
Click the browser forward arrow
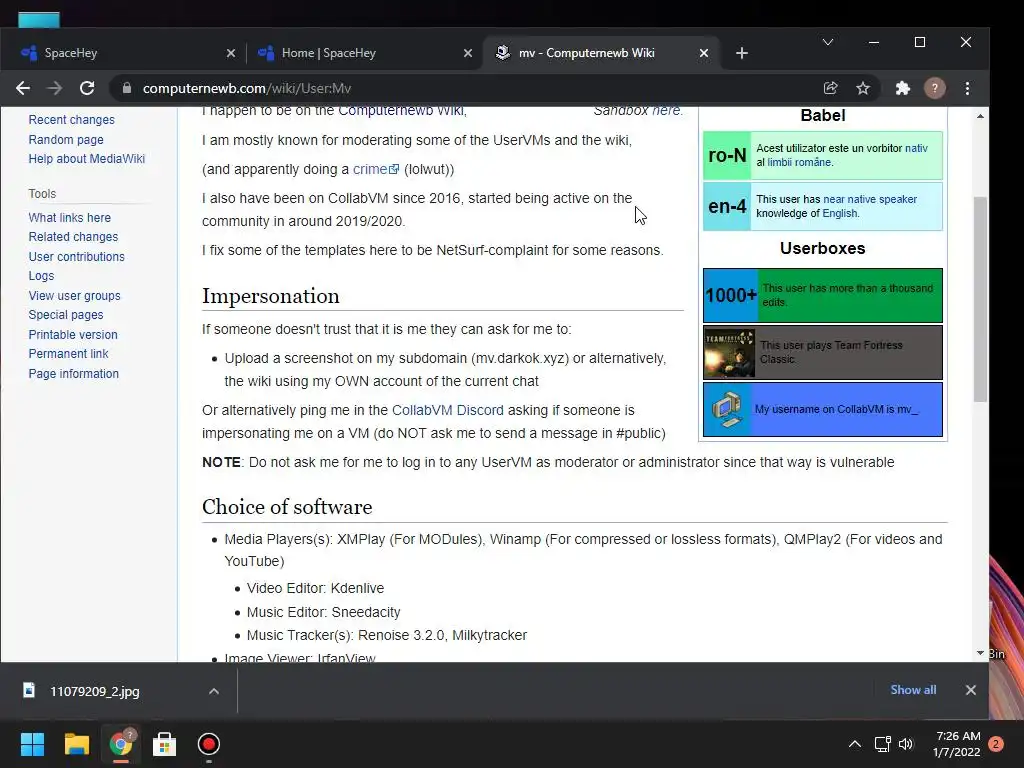click(55, 88)
